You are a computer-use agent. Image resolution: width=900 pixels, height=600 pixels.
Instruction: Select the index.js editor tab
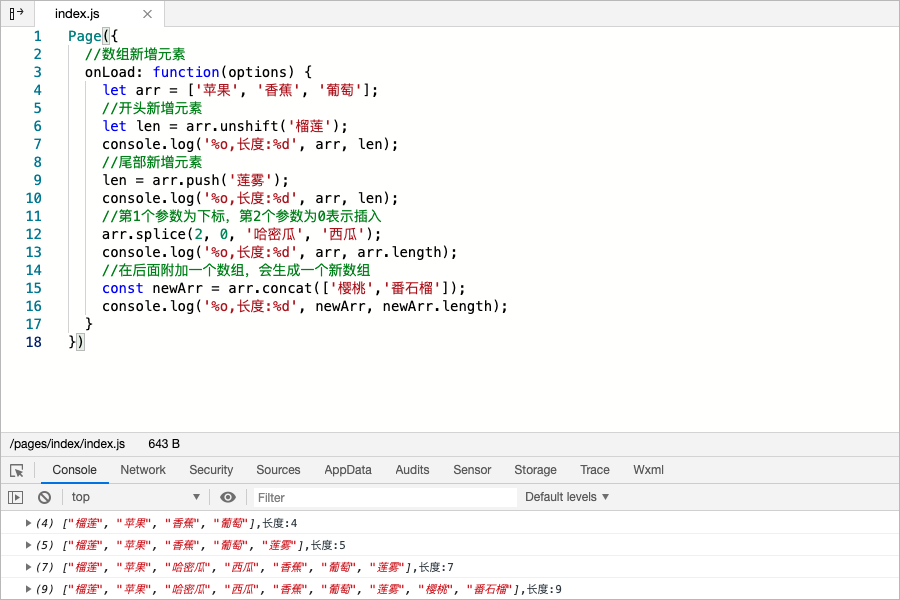point(99,14)
